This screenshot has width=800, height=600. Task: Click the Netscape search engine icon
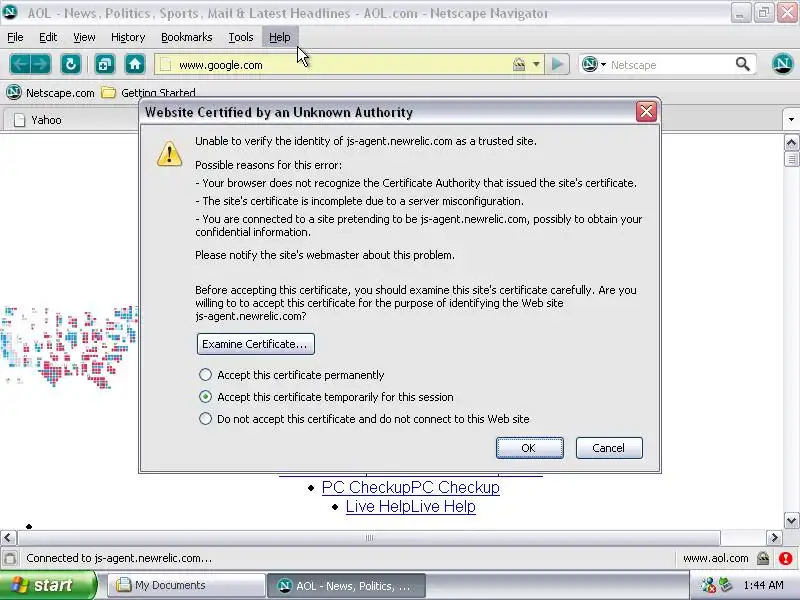tap(590, 64)
